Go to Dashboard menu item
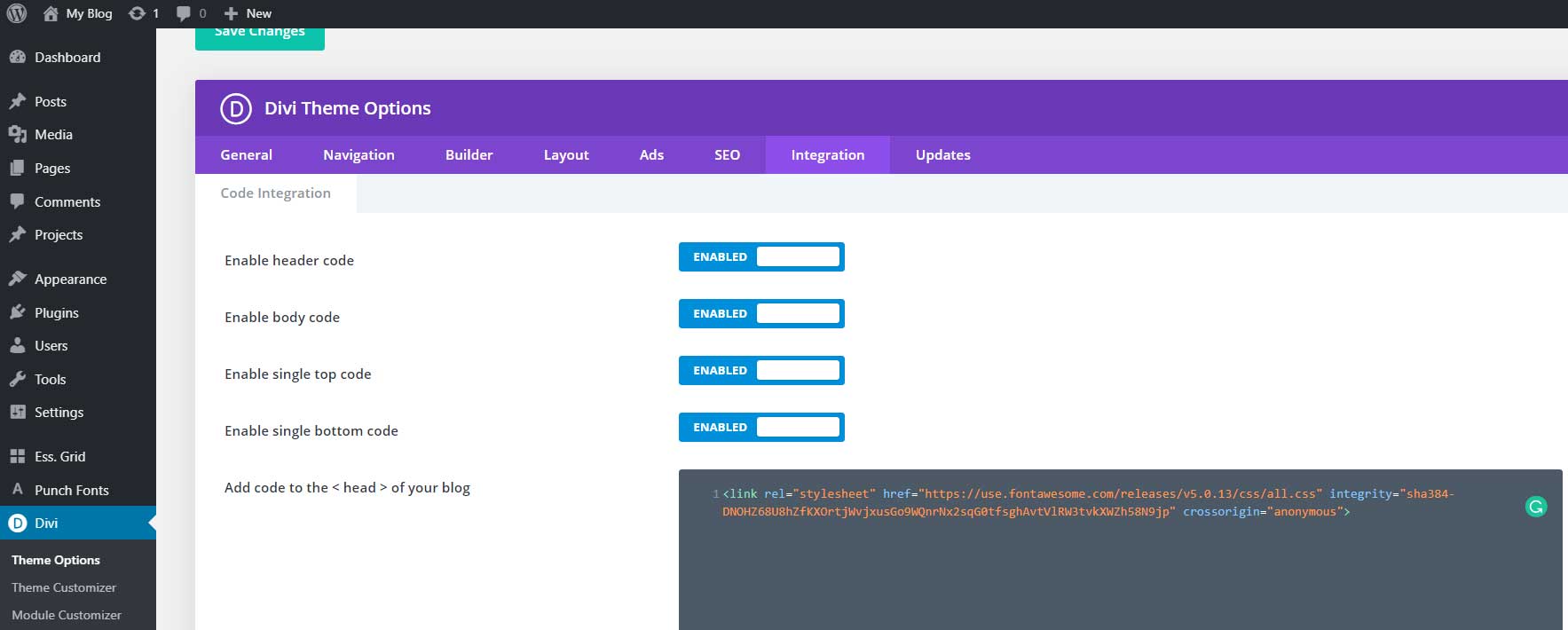 [x=78, y=57]
